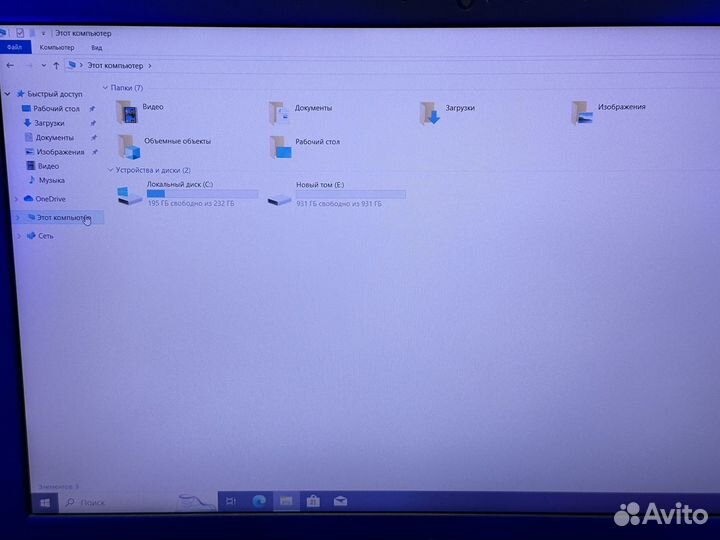Viewport: 720px width, 540px height.
Task: Click Этот компьютер in address bar
Action: coord(115,66)
